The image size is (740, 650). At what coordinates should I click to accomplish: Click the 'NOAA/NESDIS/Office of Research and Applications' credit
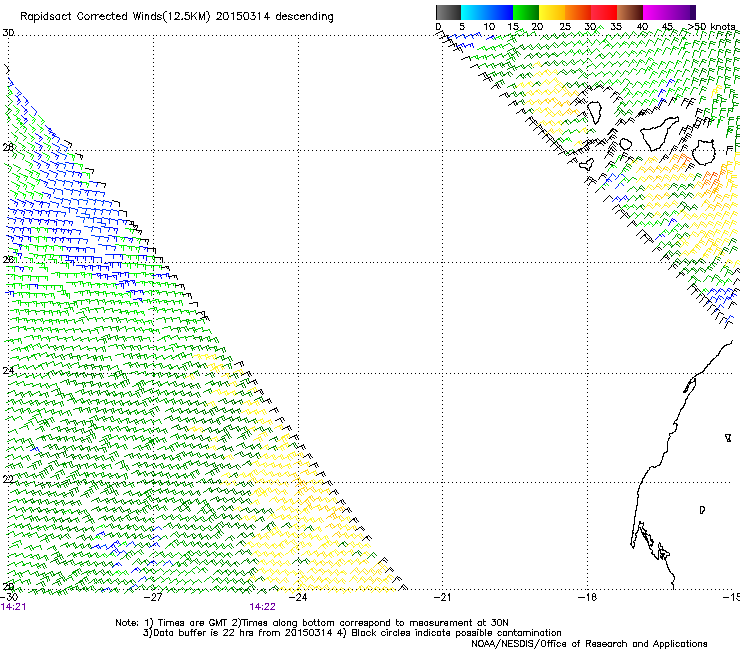tap(589, 644)
